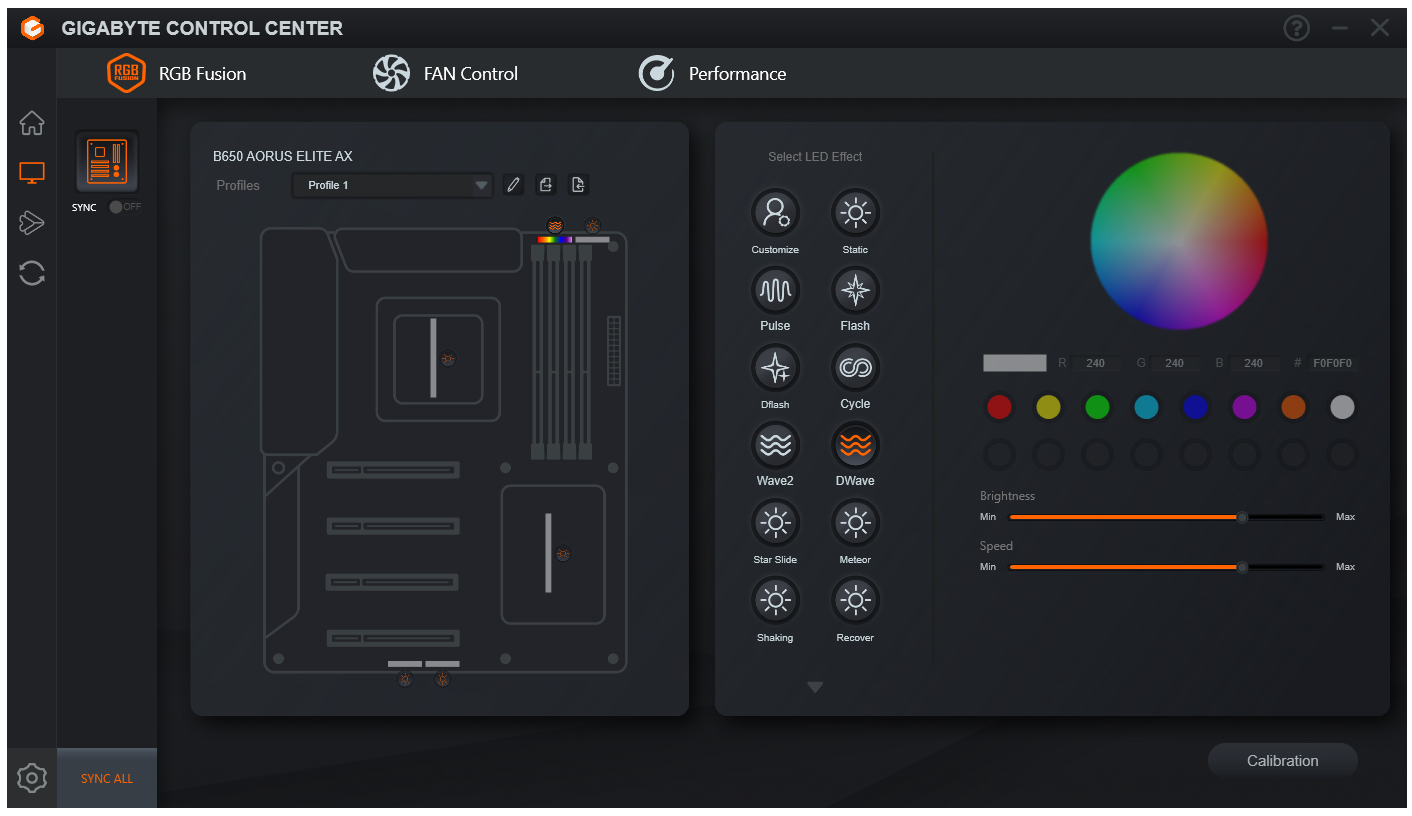
Task: Click the Gigabyte logo icon
Action: tap(33, 29)
